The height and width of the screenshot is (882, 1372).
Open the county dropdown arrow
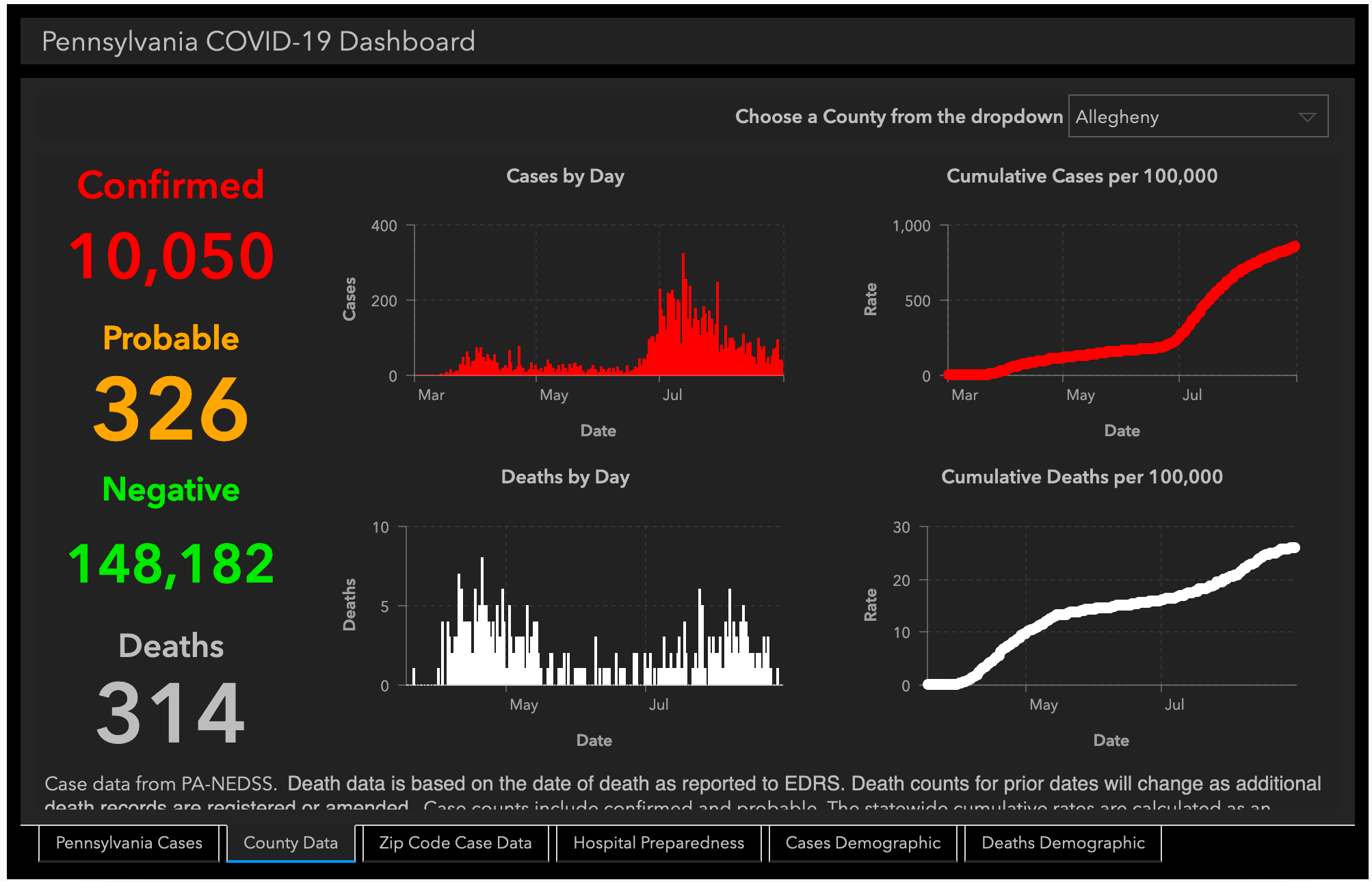(x=1307, y=118)
